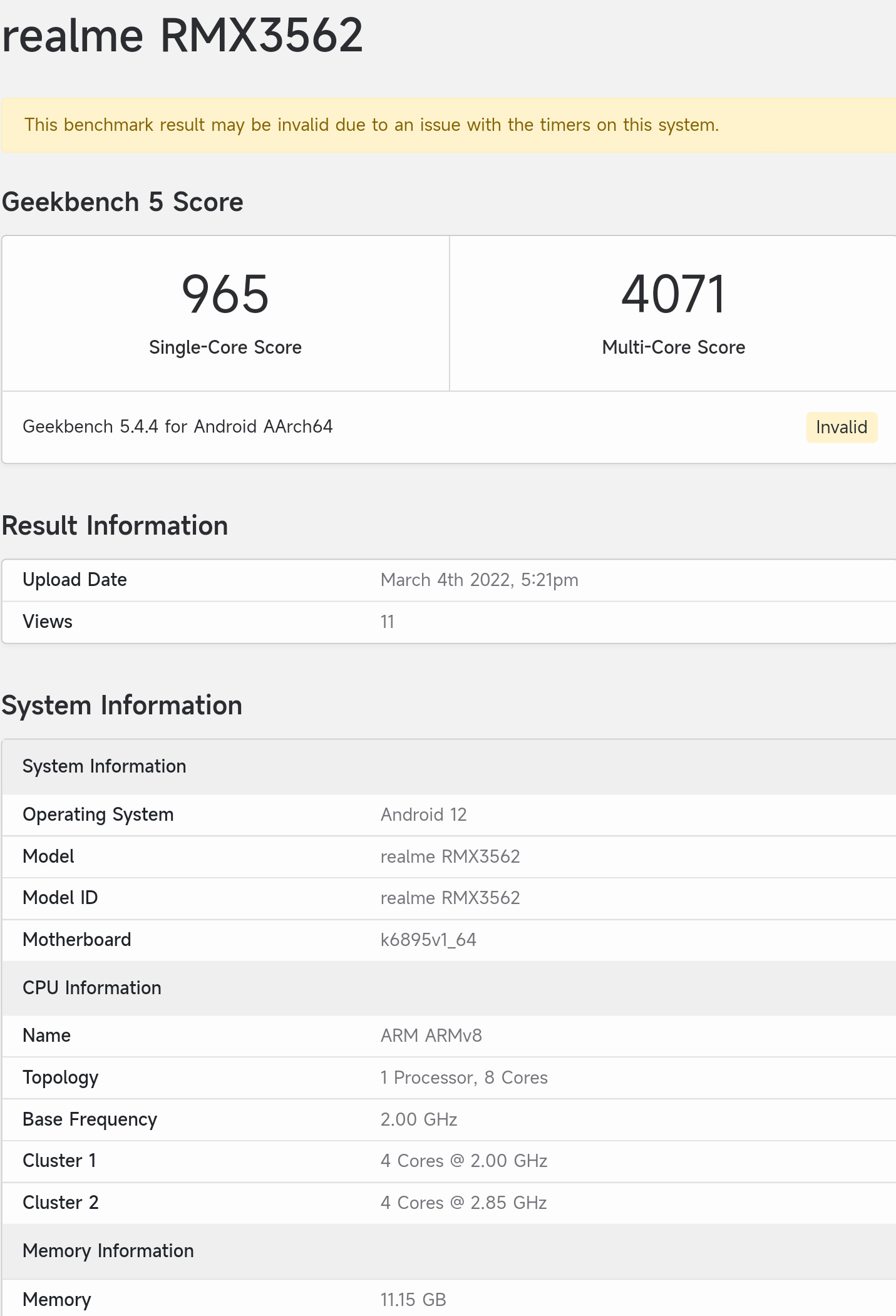Click the Result Information heading
Screen dimensions: 896x1316
click(x=115, y=526)
